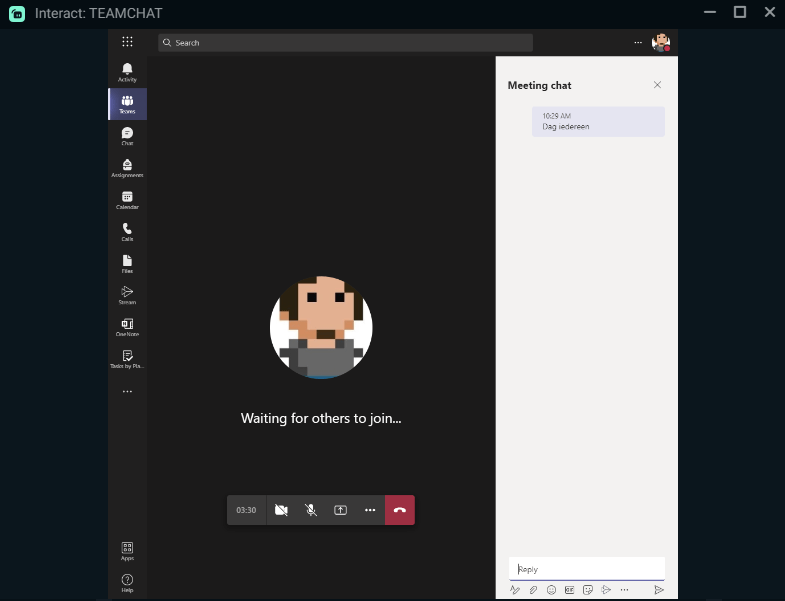Open Chat in the left sidebar
Image resolution: width=785 pixels, height=601 pixels.
(x=127, y=136)
